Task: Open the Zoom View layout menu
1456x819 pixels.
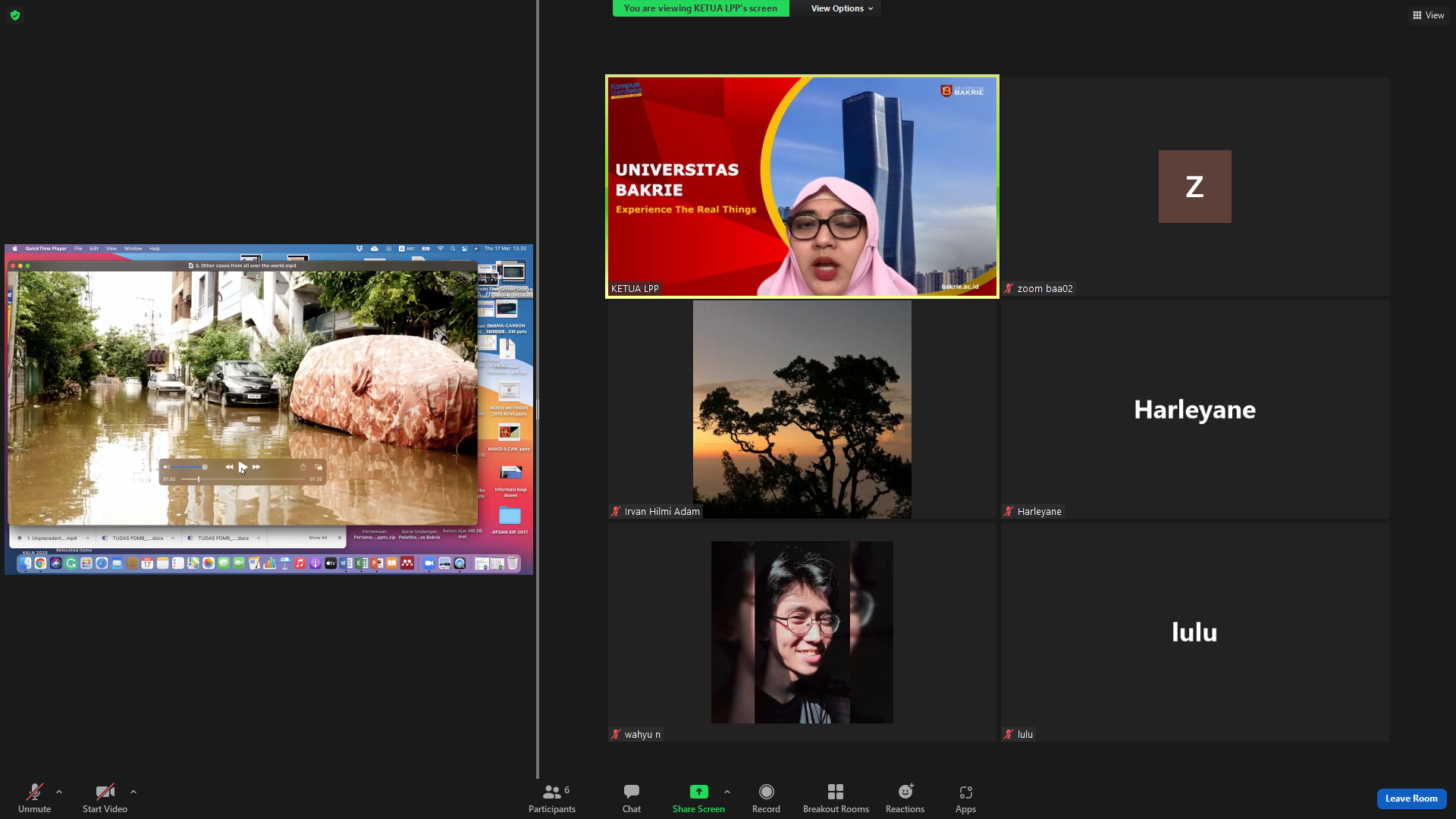Action: pyautogui.click(x=1428, y=15)
